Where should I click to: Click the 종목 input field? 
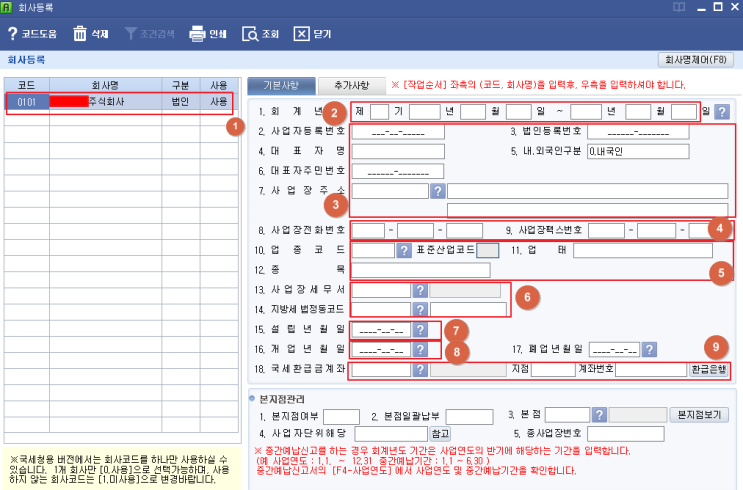point(420,270)
